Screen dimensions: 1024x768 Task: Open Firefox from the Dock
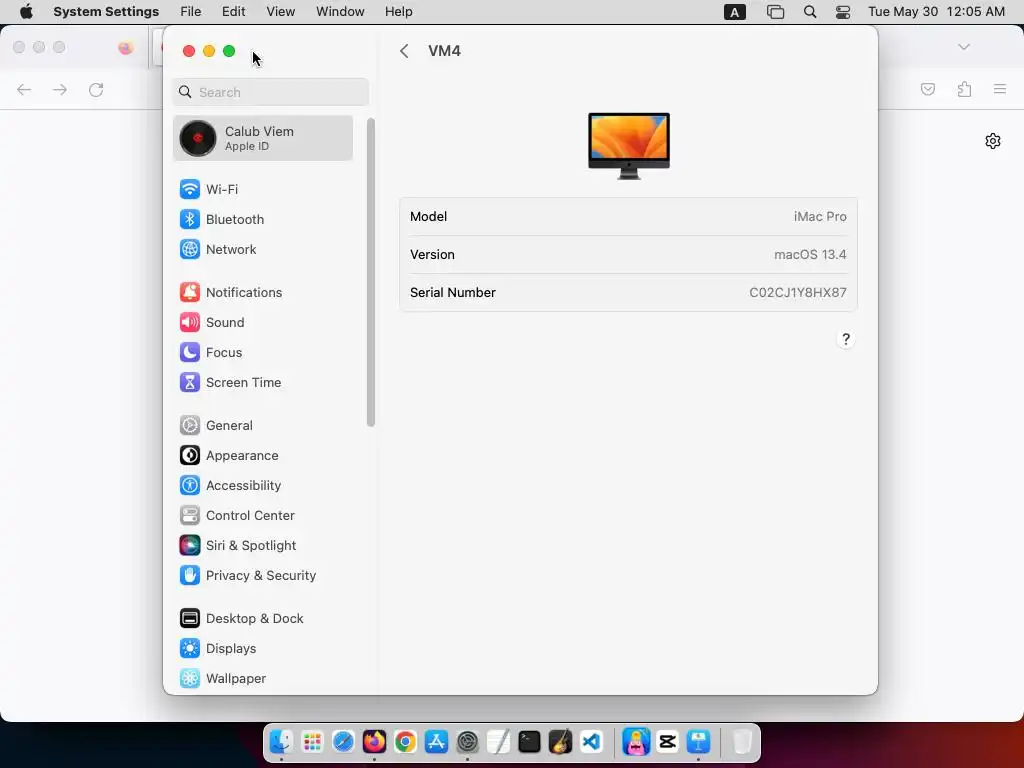(x=374, y=742)
